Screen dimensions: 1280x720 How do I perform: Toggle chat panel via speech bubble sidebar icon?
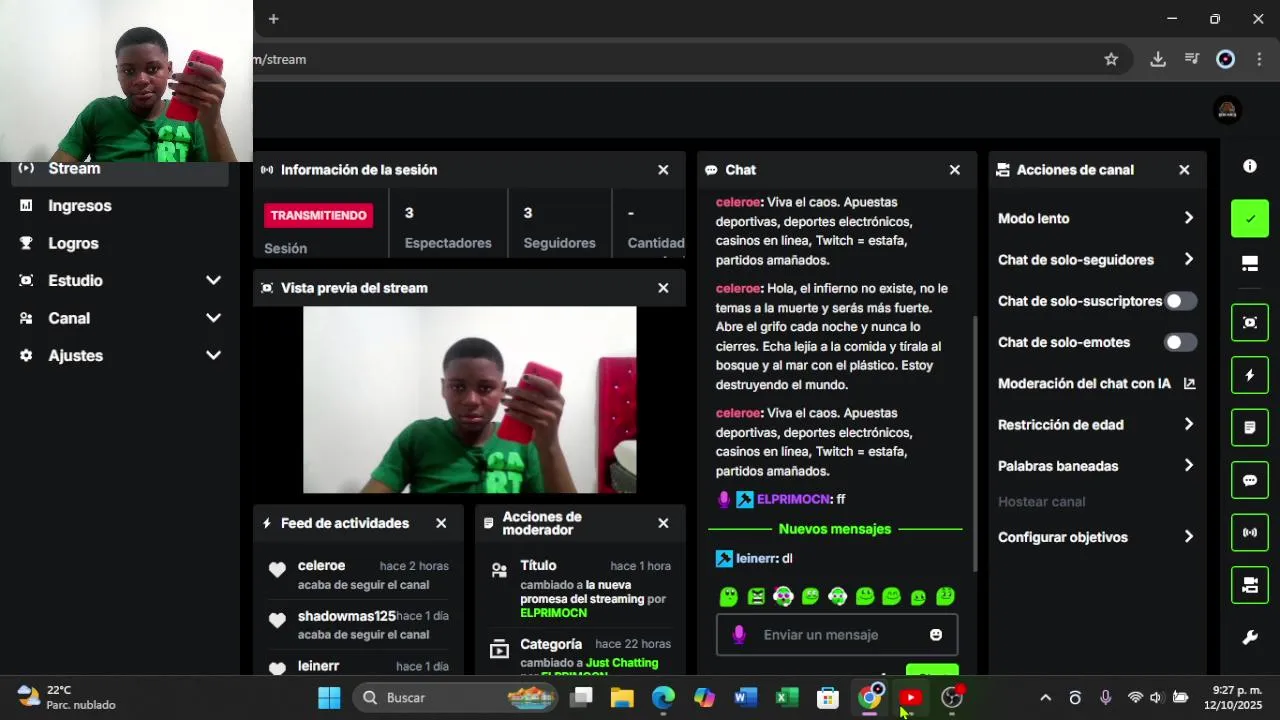click(1250, 480)
